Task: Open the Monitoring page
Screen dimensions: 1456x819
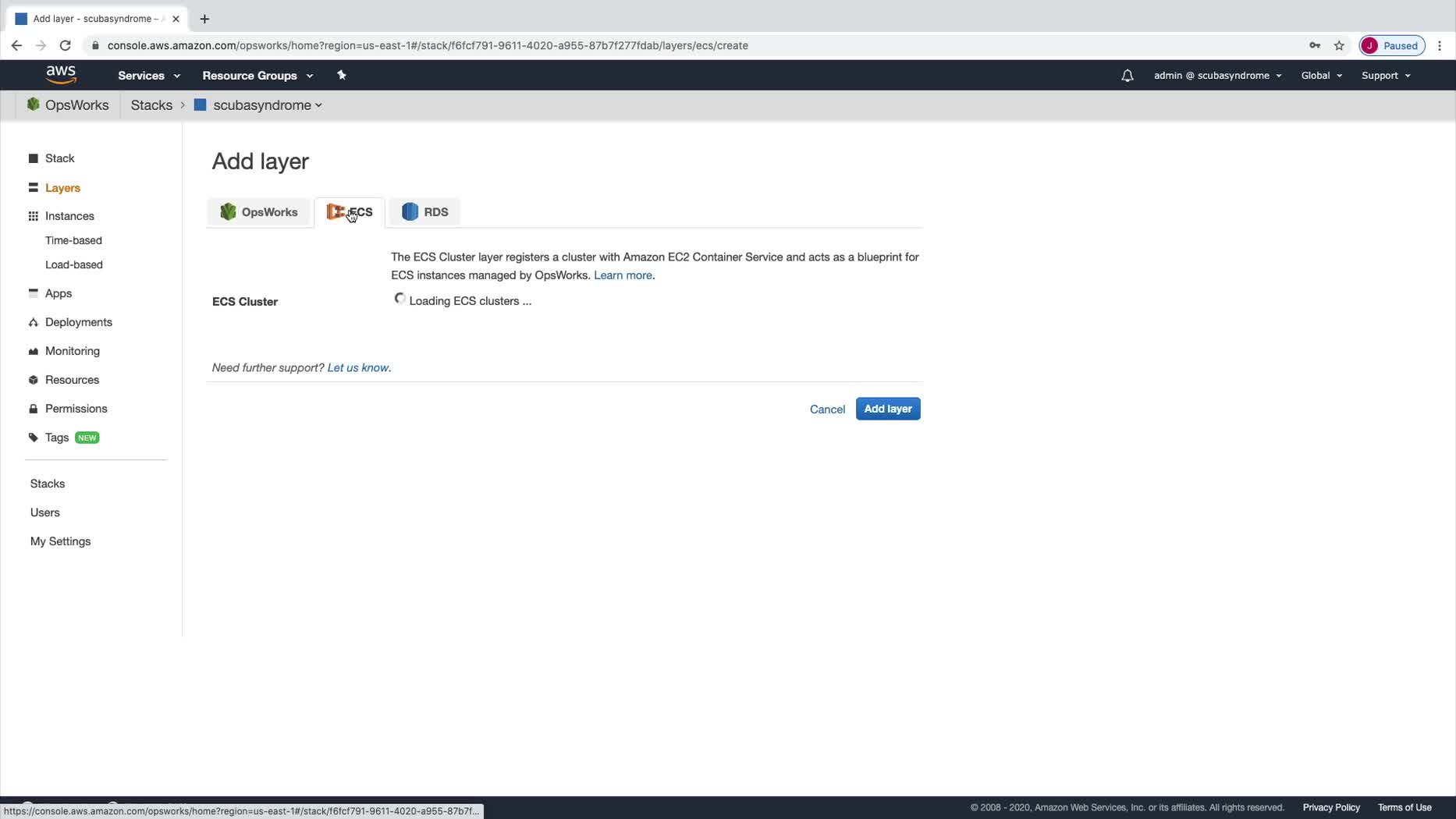Action: (73, 351)
